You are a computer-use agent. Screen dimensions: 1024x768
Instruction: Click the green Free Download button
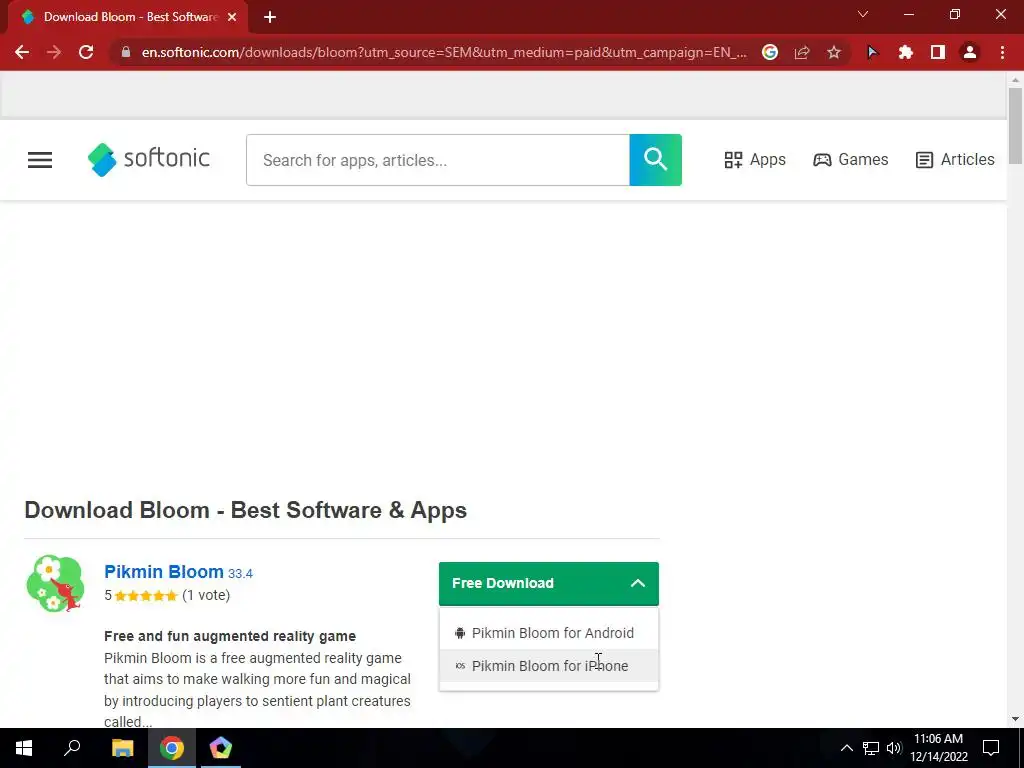tap(549, 583)
